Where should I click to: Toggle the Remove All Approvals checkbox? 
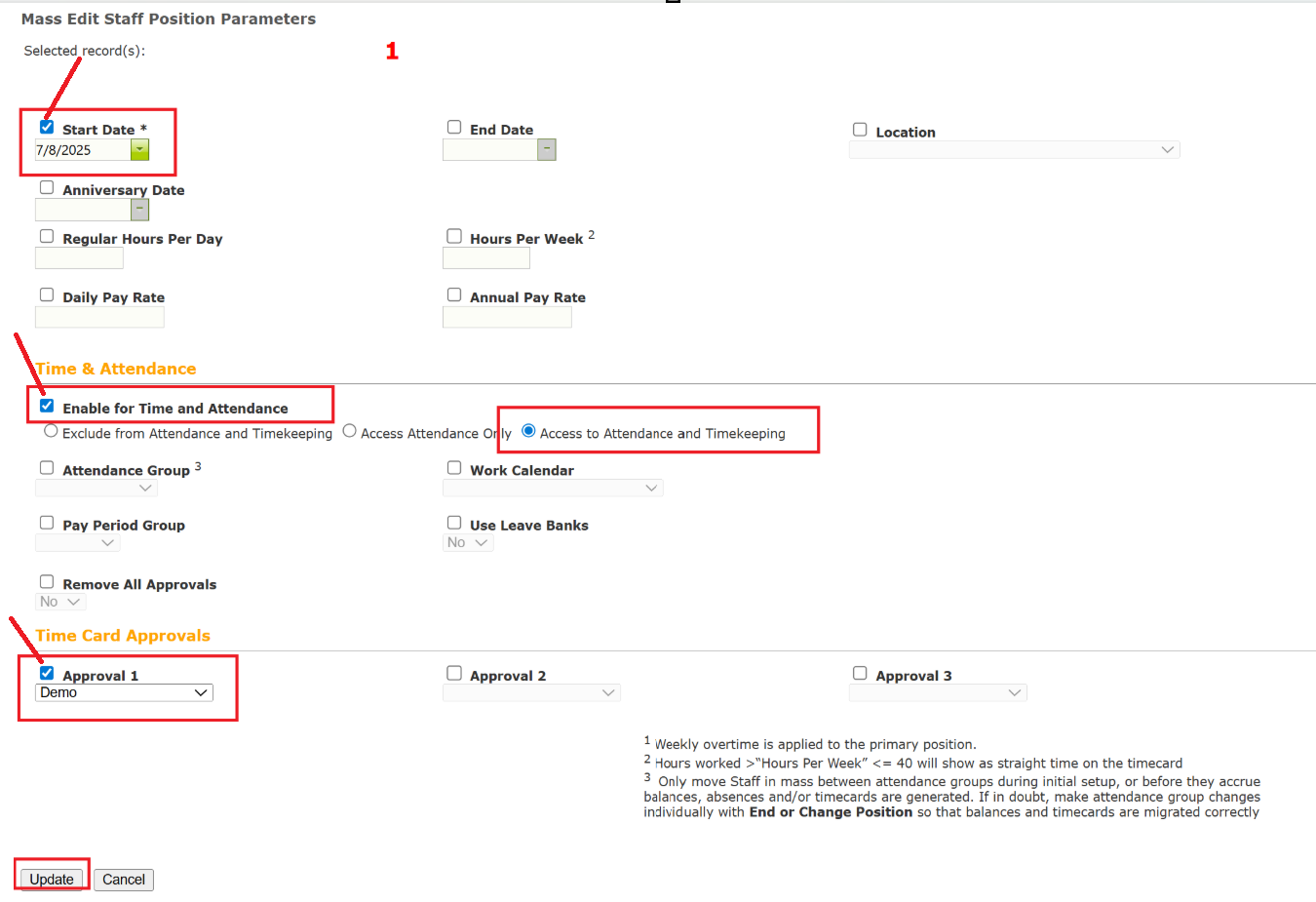[46, 581]
